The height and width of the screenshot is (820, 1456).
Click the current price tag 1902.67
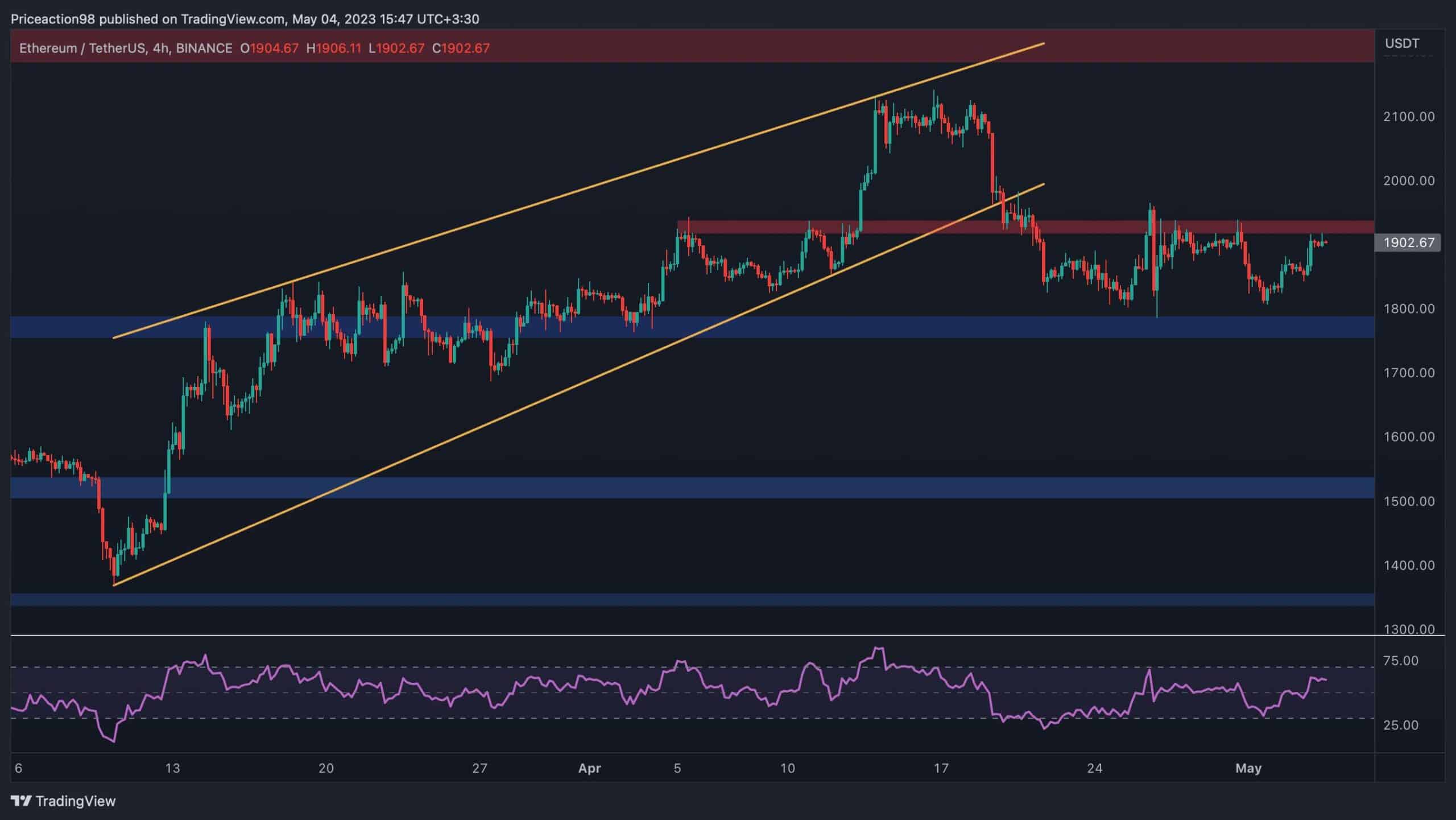(1408, 243)
